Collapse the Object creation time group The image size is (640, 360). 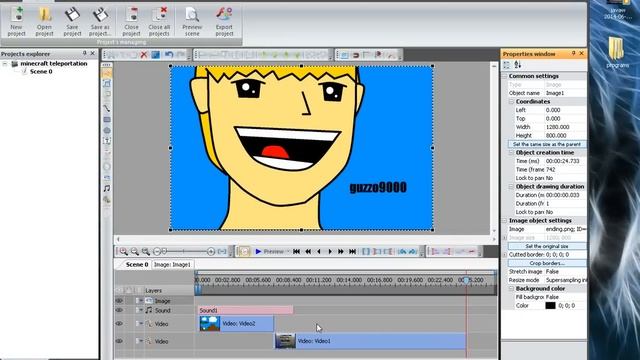click(511, 152)
